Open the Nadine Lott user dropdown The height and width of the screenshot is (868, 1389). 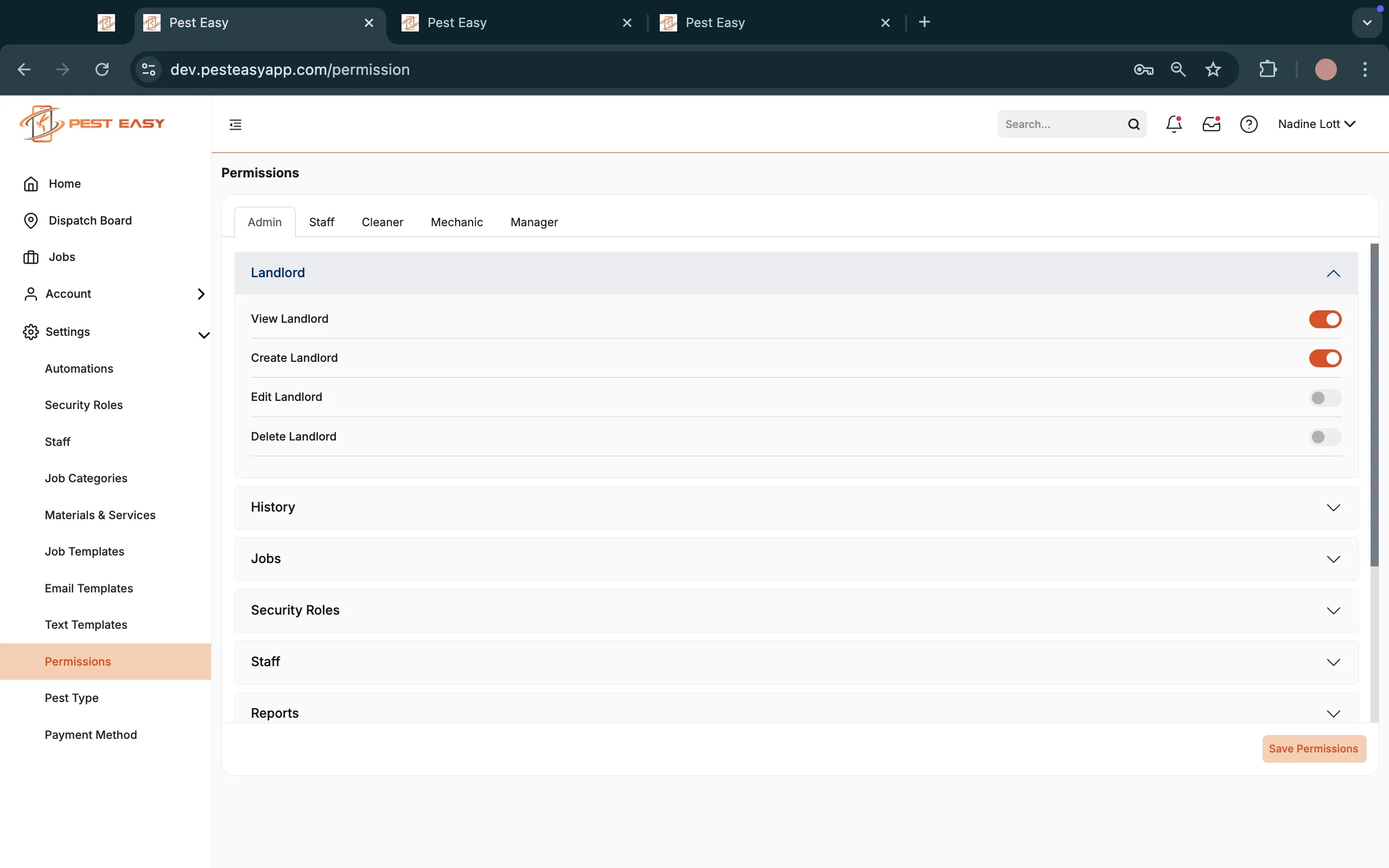click(x=1316, y=124)
